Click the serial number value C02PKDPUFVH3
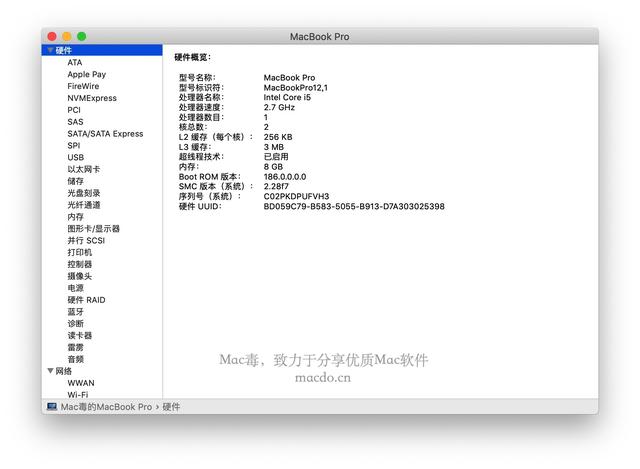 (296, 196)
